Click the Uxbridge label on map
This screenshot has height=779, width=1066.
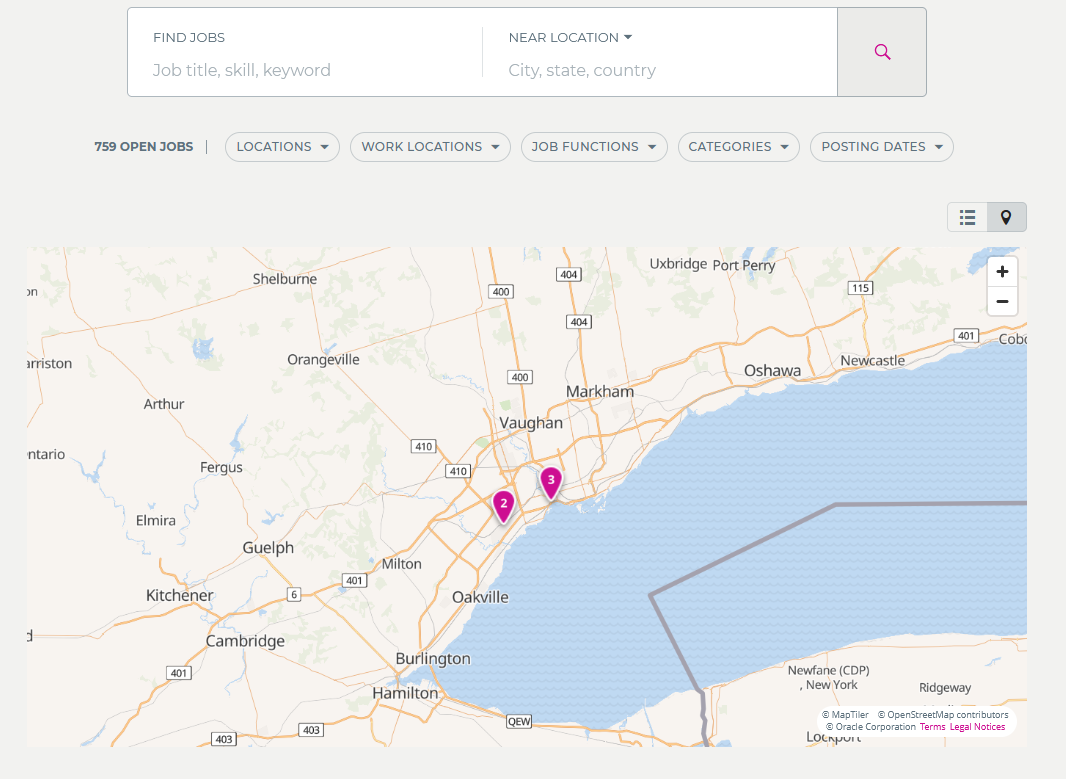tap(678, 264)
